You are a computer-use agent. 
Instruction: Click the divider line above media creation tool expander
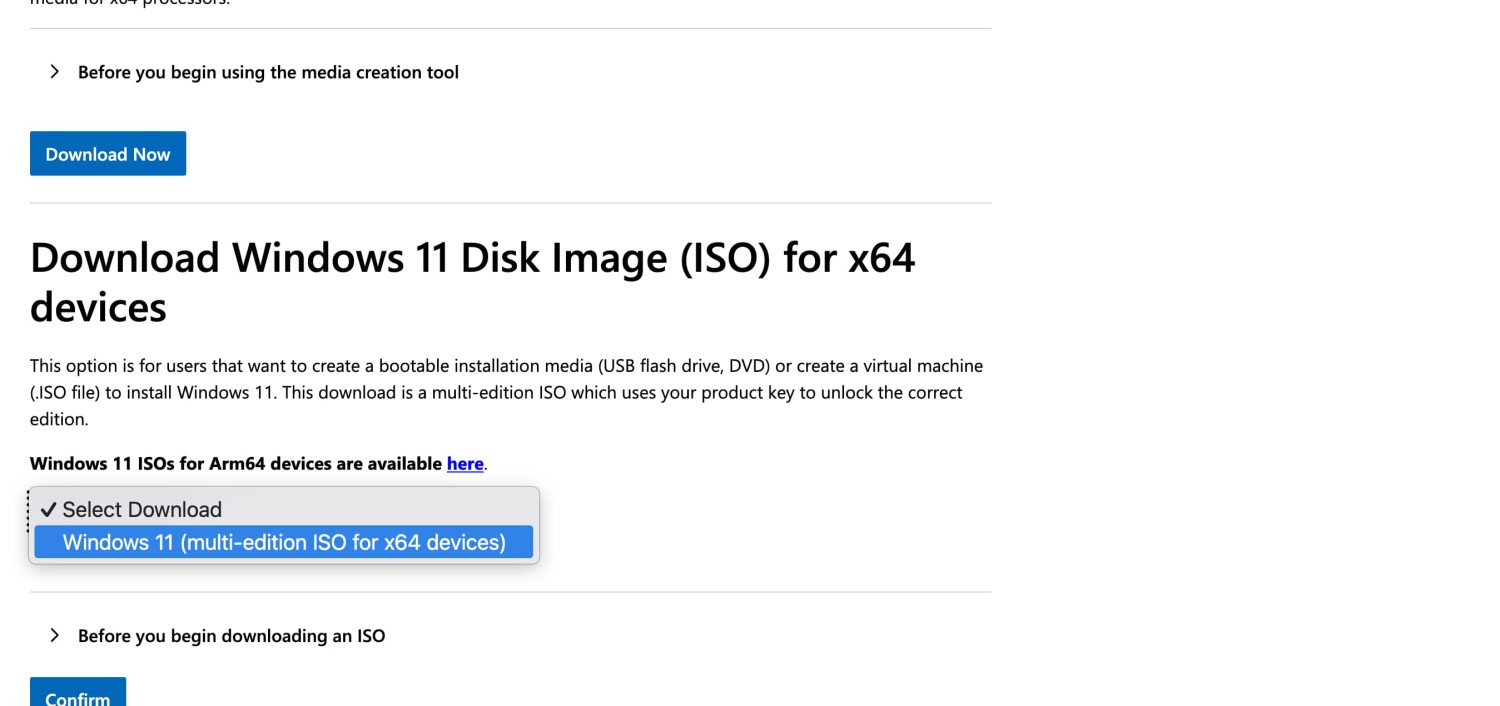(x=510, y=28)
